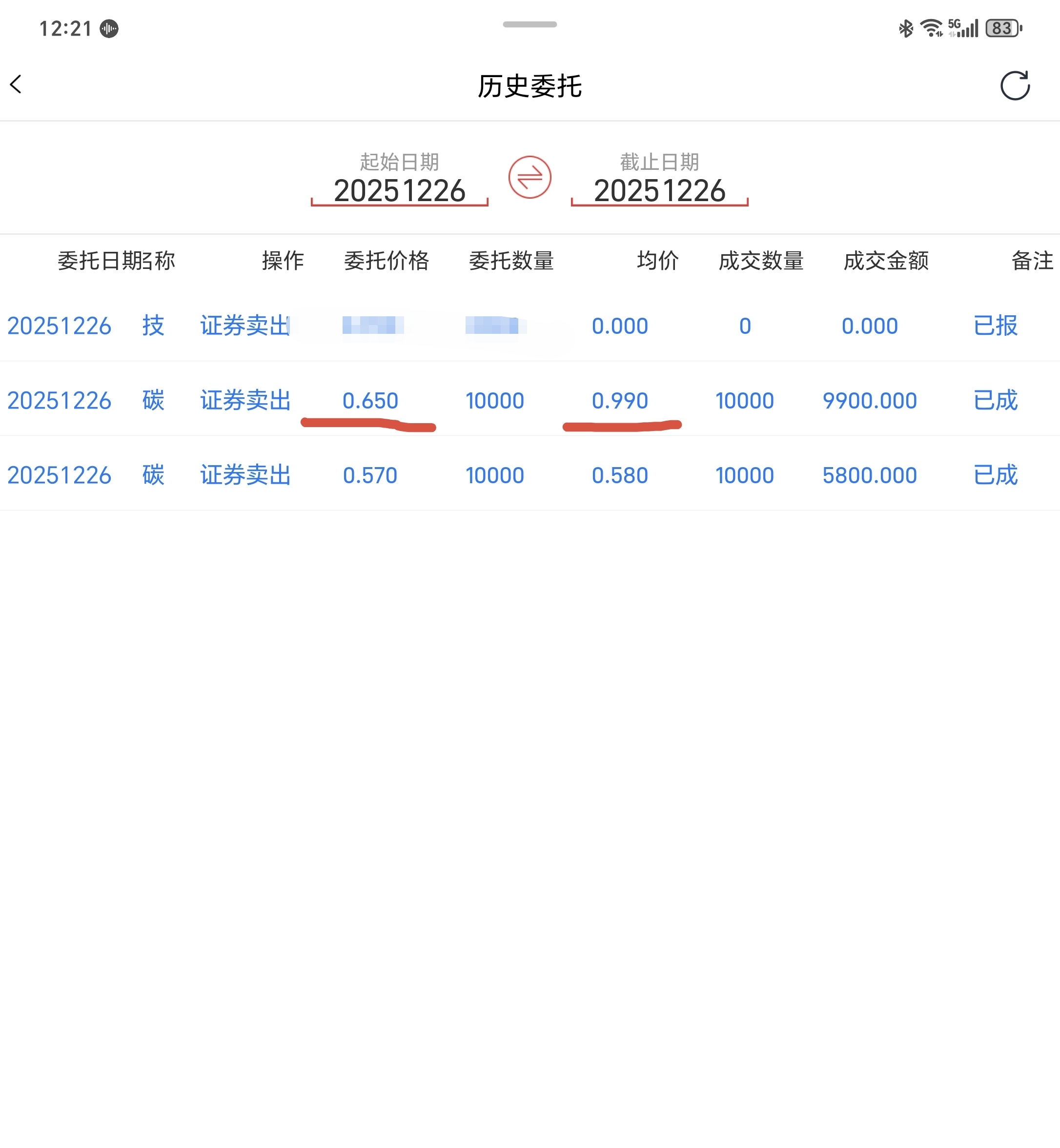Tap the back arrow icon
Screen dimensions: 1060x1148
pos(16,85)
